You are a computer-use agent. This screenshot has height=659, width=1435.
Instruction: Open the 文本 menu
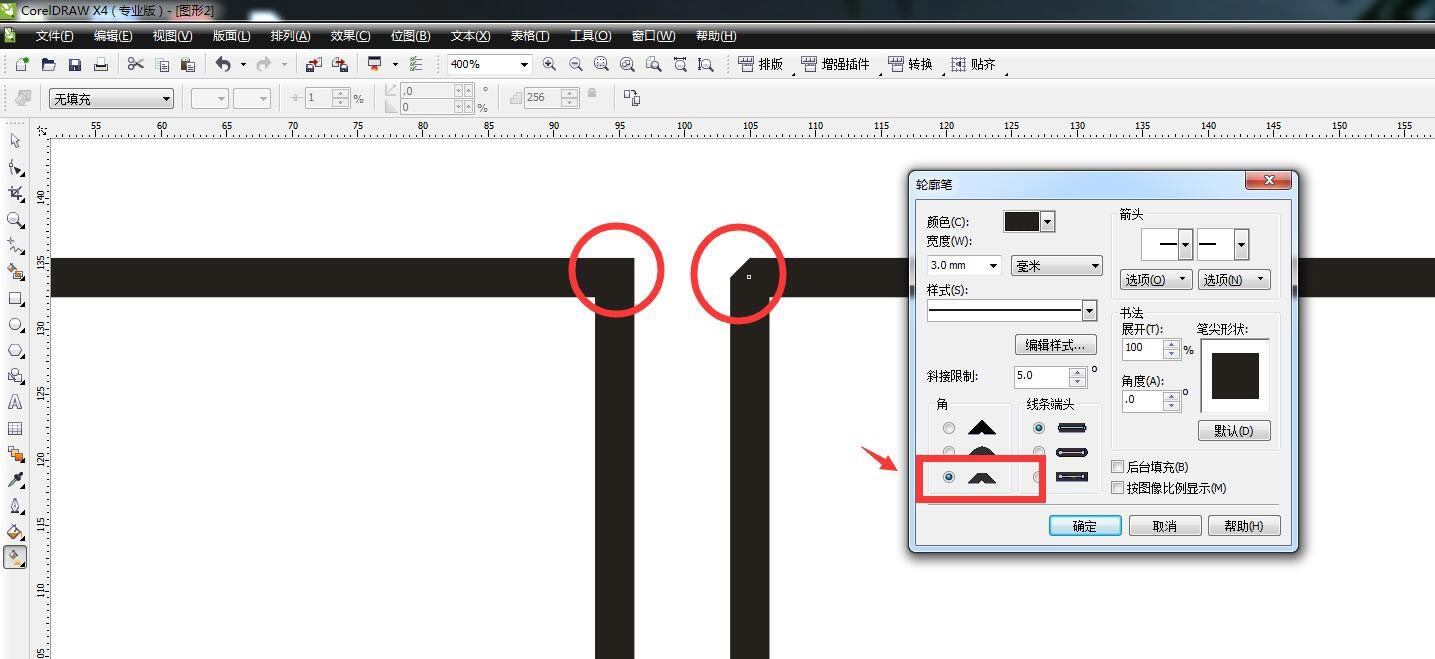coord(470,36)
